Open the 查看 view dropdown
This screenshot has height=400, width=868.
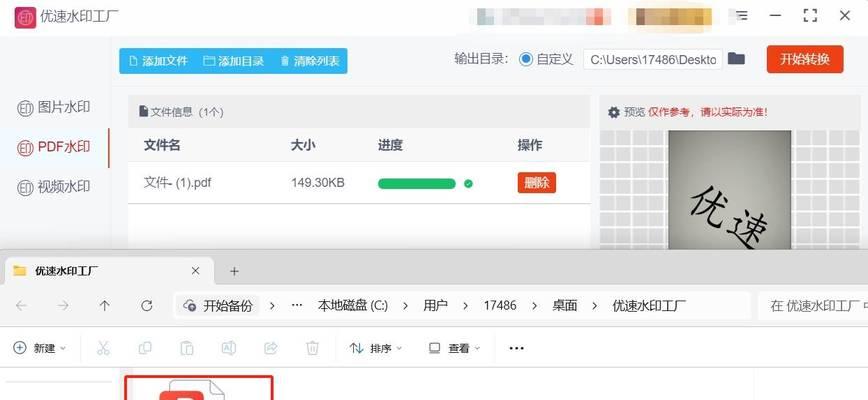point(455,348)
